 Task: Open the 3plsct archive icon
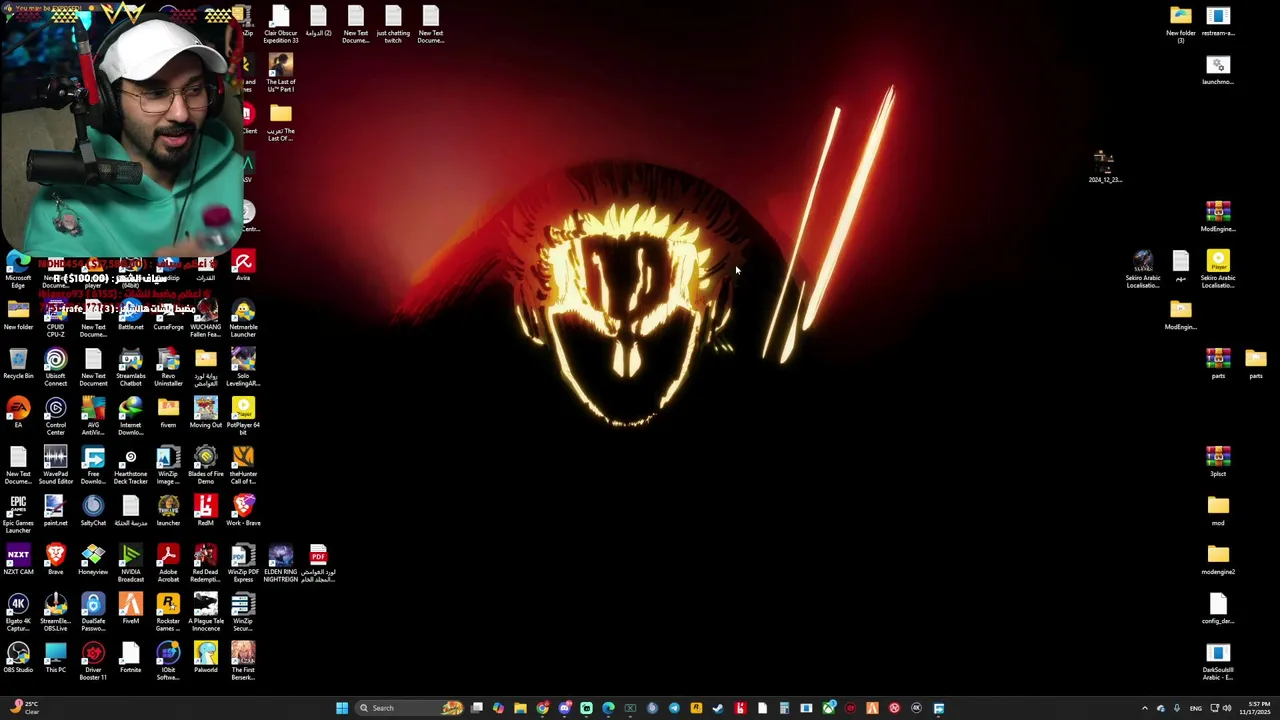(x=1218, y=462)
